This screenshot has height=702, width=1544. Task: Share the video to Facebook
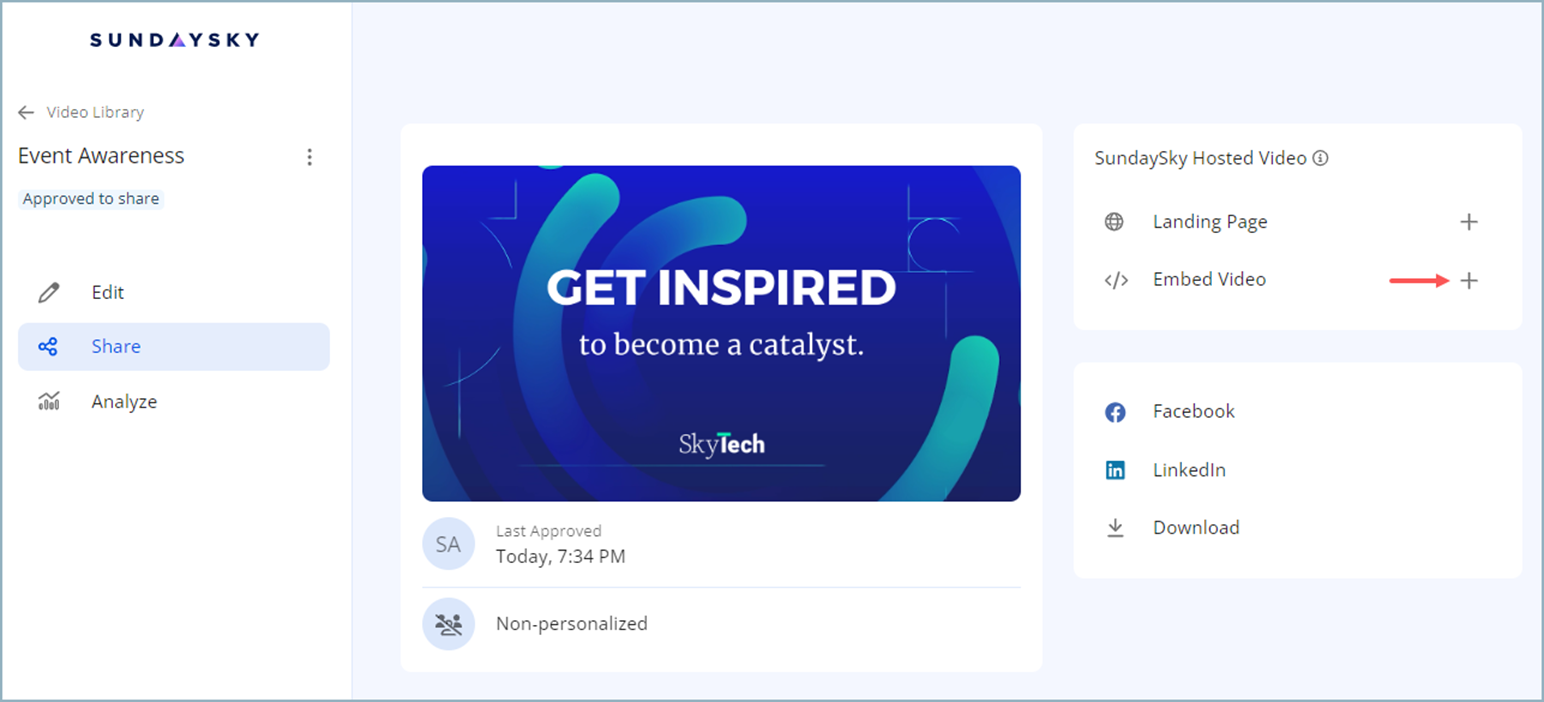pos(1193,412)
